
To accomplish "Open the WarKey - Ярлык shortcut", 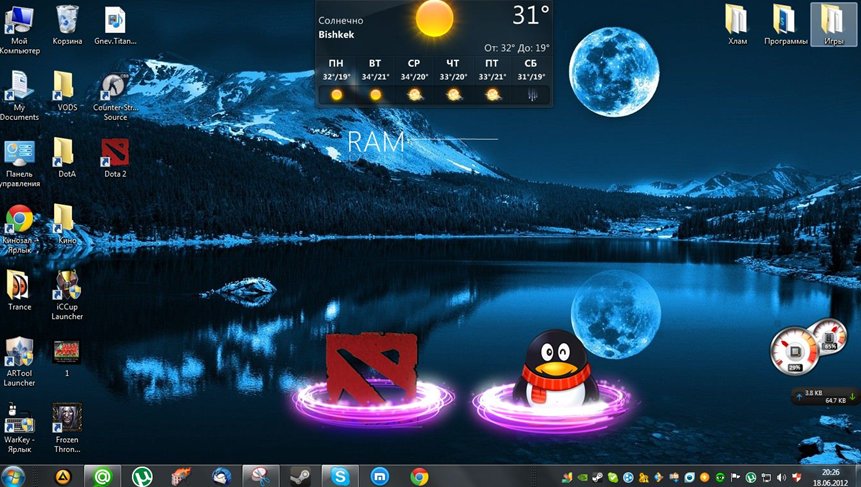I will coord(19,428).
